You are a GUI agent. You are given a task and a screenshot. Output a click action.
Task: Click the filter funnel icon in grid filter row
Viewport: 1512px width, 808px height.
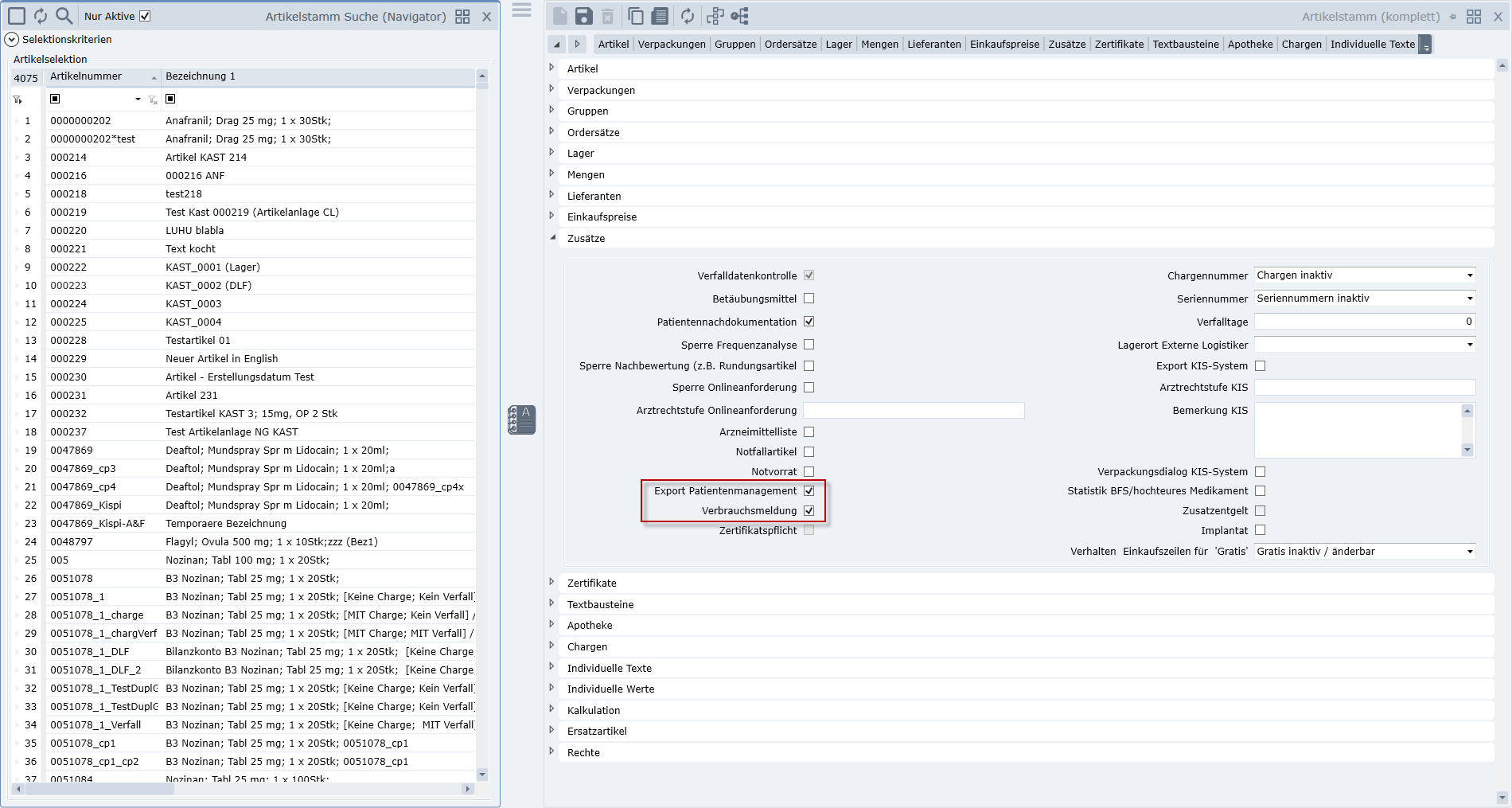click(x=18, y=100)
